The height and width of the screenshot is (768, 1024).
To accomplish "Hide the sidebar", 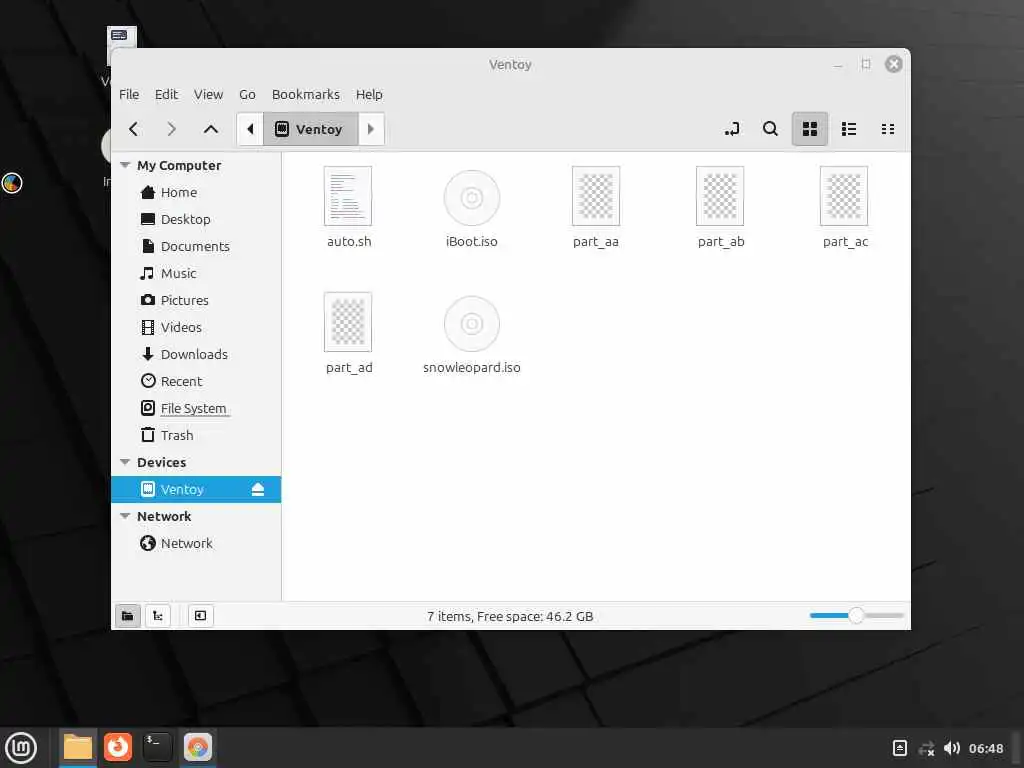I will [x=200, y=615].
